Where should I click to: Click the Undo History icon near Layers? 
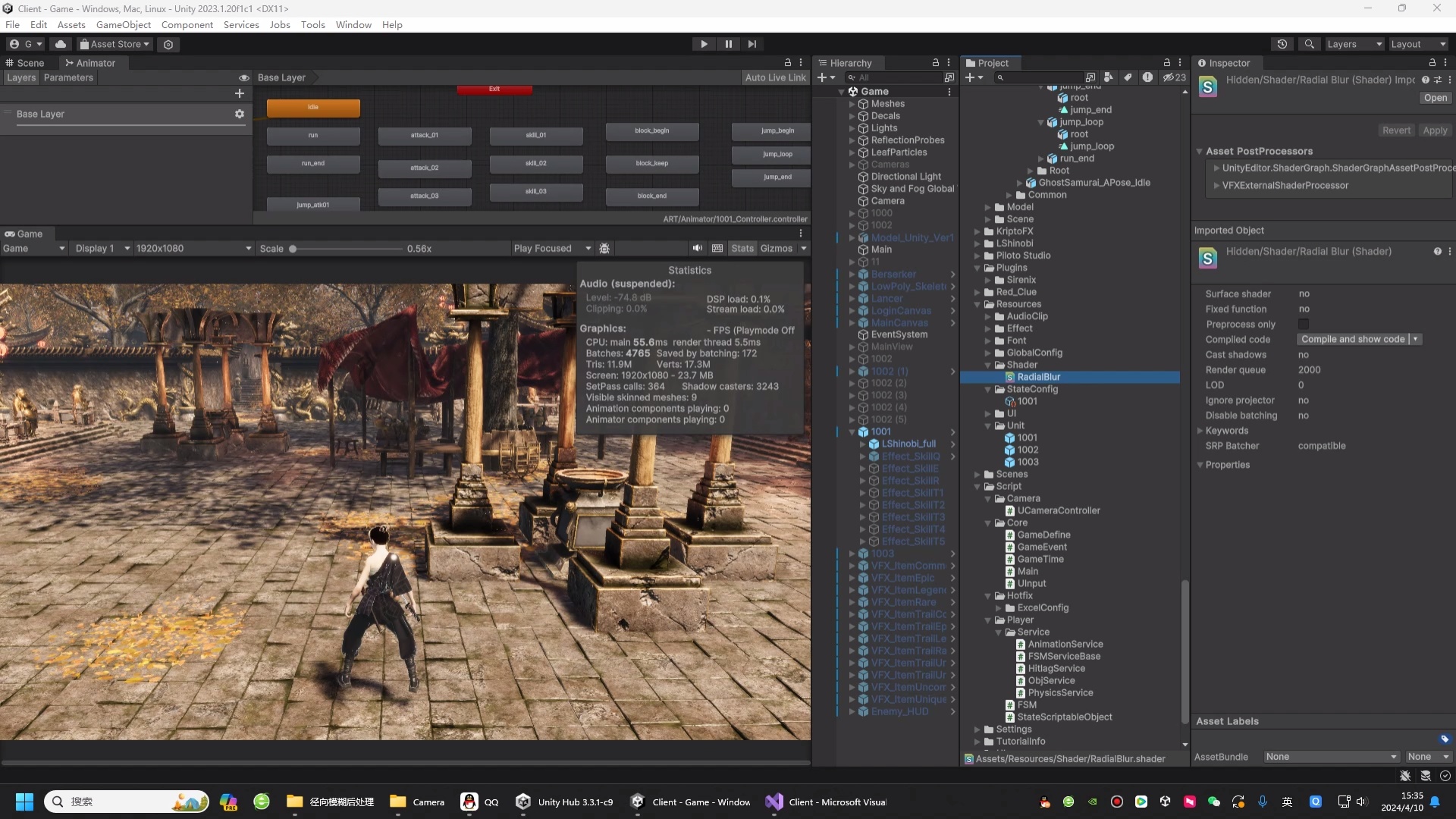pos(1282,44)
